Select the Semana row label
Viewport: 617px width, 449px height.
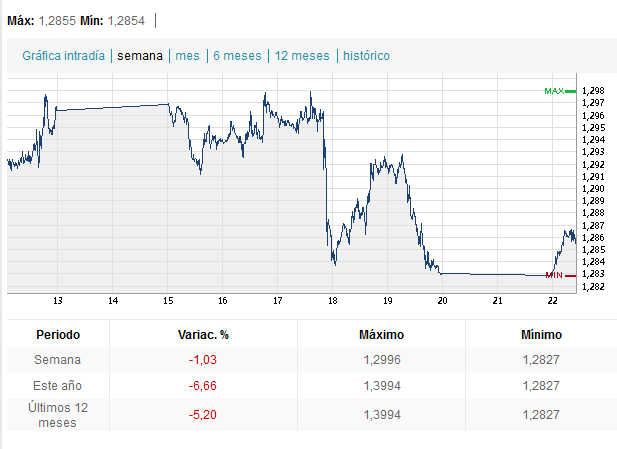58,360
